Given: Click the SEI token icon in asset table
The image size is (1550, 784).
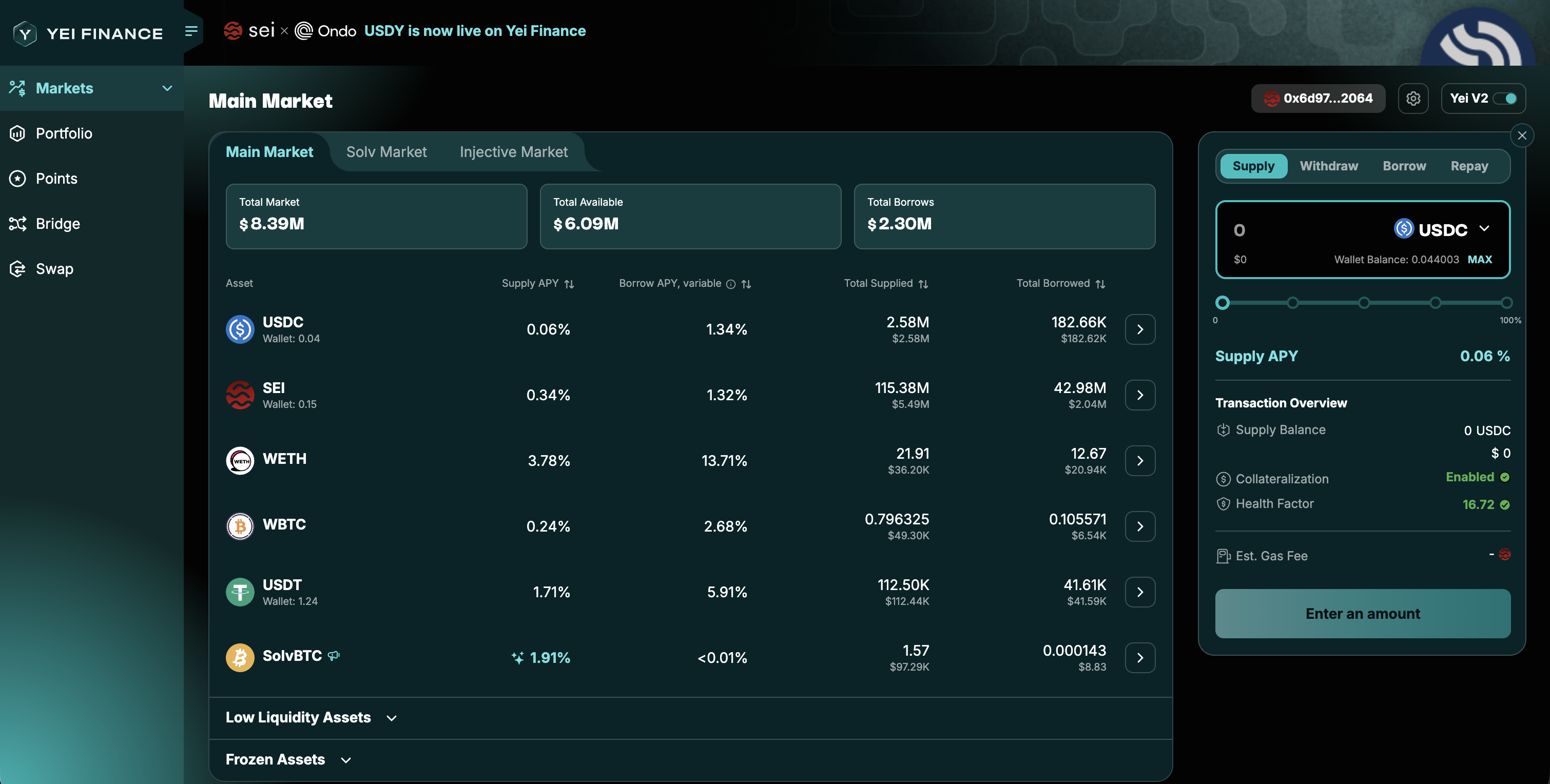Looking at the screenshot, I should click(240, 395).
